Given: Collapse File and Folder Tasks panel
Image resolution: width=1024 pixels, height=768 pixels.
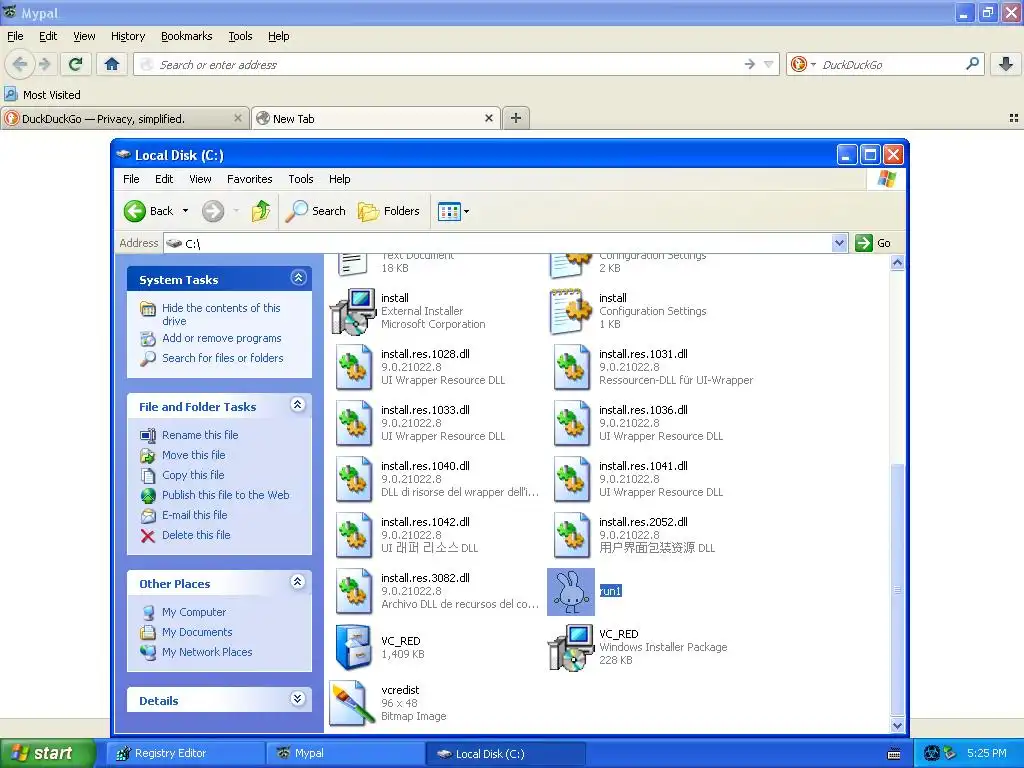Looking at the screenshot, I should click(x=298, y=405).
